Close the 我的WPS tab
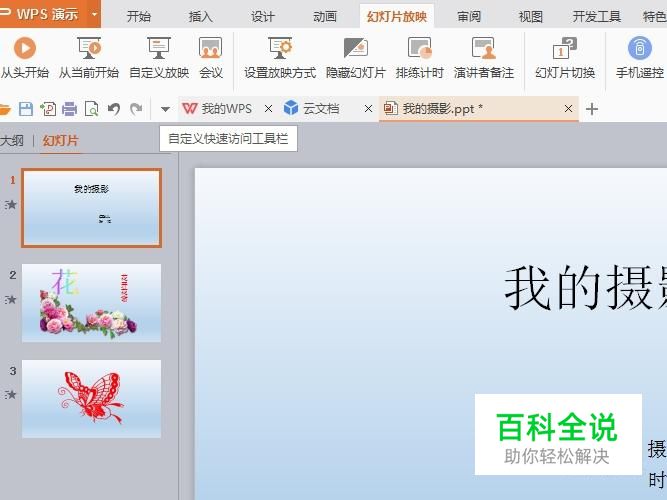This screenshot has width=667, height=500. point(268,109)
